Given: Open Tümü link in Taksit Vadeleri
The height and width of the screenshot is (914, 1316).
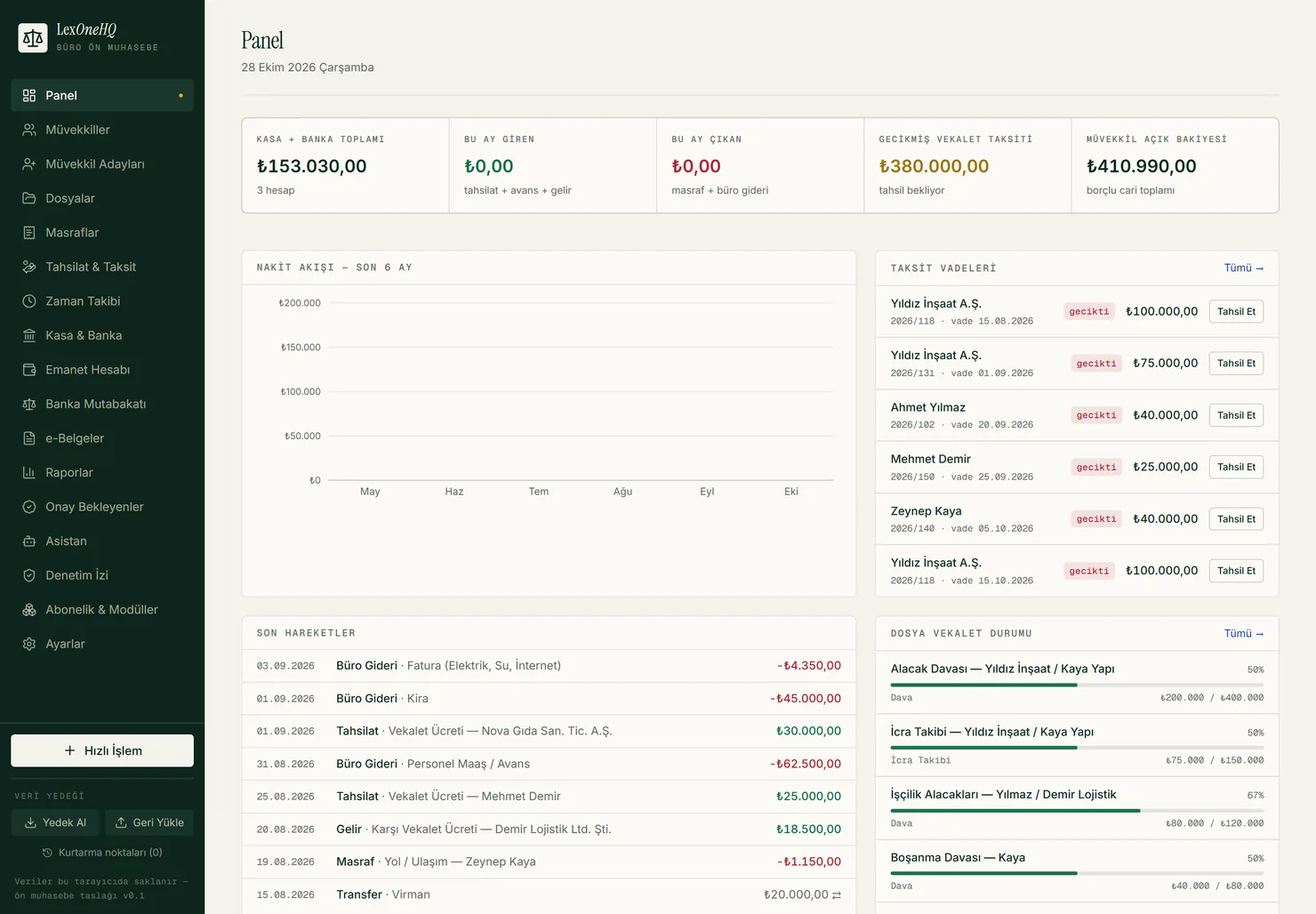Looking at the screenshot, I should coord(1244,268).
